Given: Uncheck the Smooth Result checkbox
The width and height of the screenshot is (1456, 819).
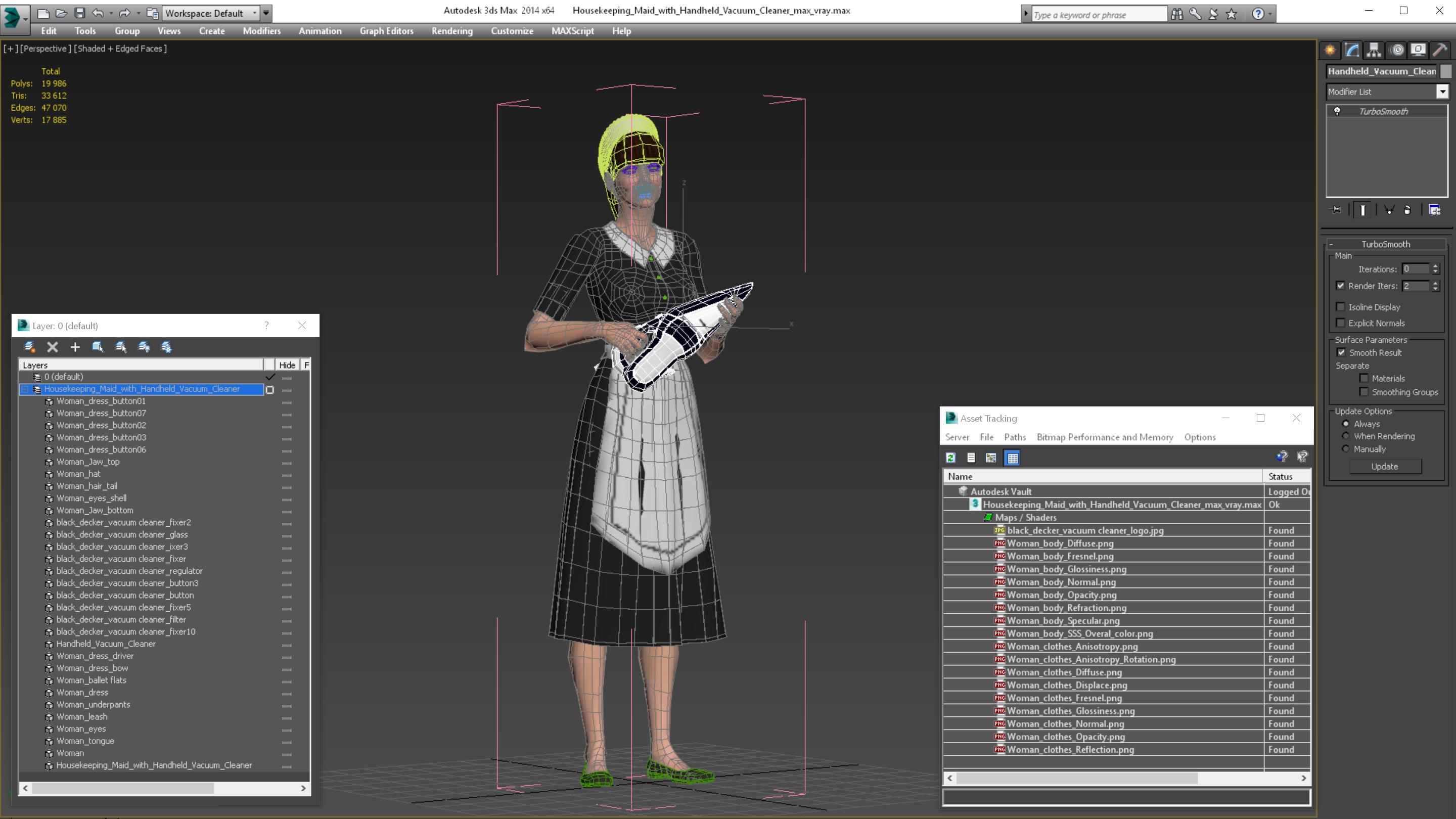Looking at the screenshot, I should pyautogui.click(x=1341, y=352).
